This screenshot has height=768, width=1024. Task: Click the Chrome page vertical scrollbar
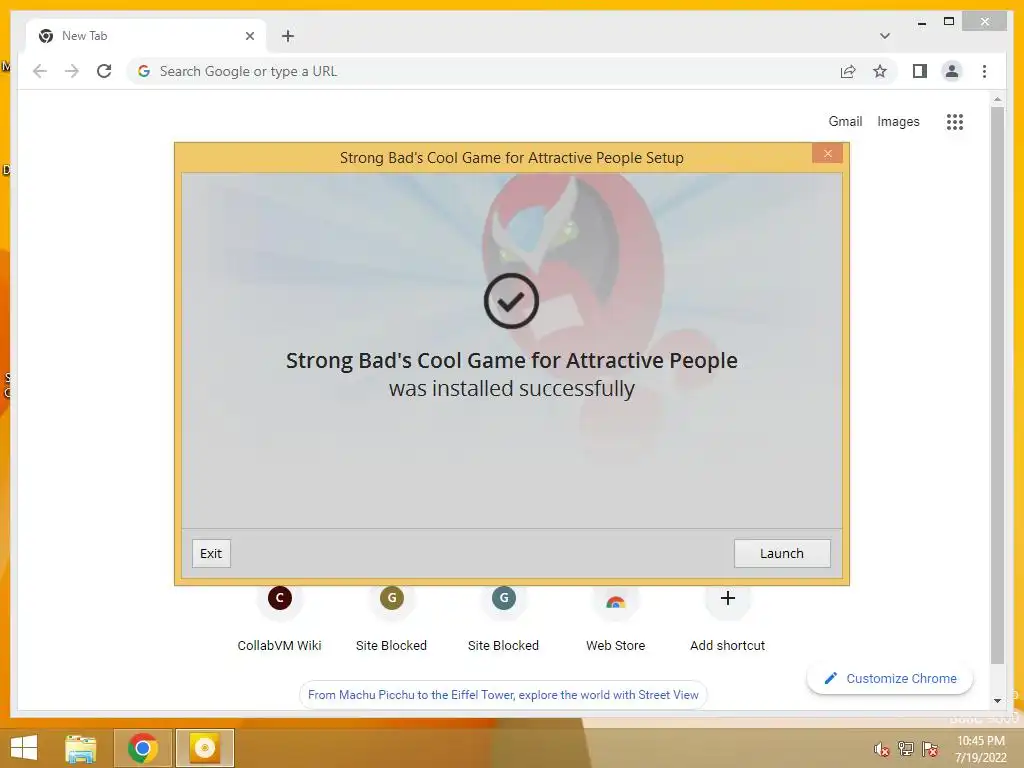point(997,385)
